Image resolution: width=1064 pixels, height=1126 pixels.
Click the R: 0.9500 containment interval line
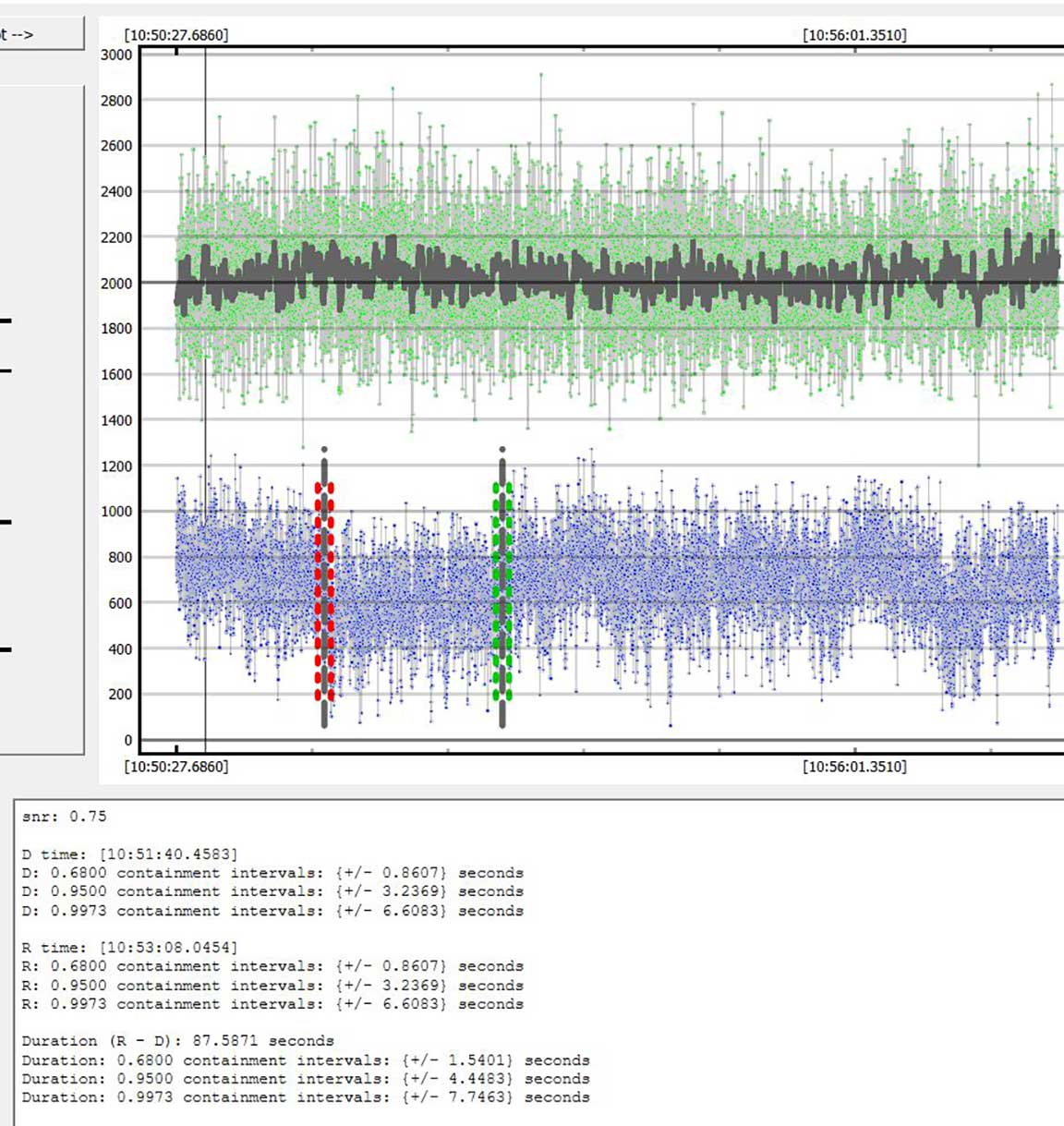tap(272, 986)
